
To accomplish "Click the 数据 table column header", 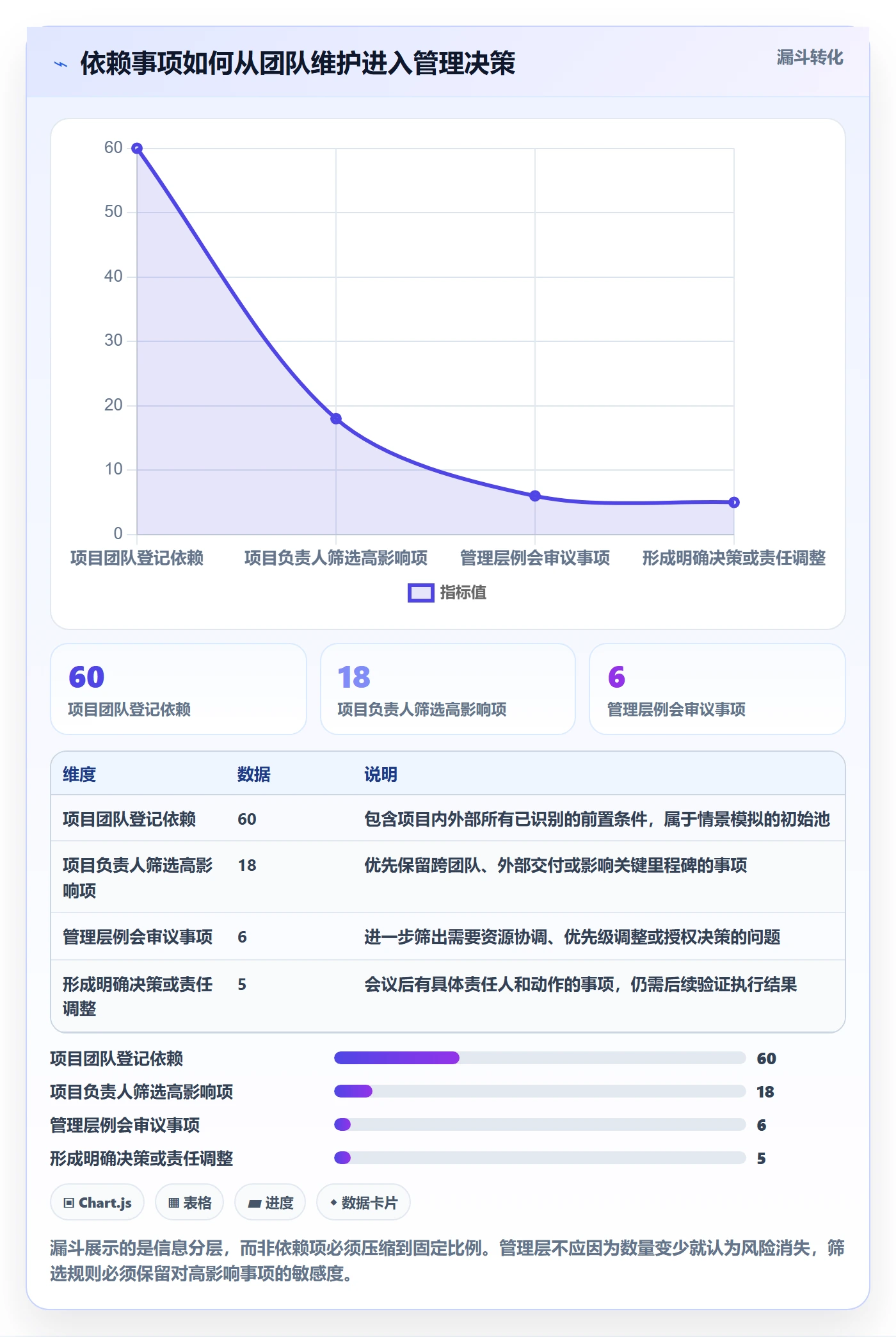I will coord(254,775).
